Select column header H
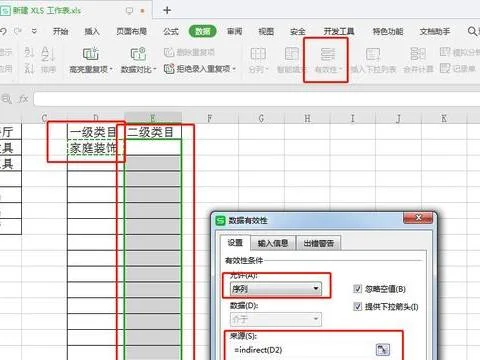This screenshot has width=480, height=360. click(x=307, y=118)
